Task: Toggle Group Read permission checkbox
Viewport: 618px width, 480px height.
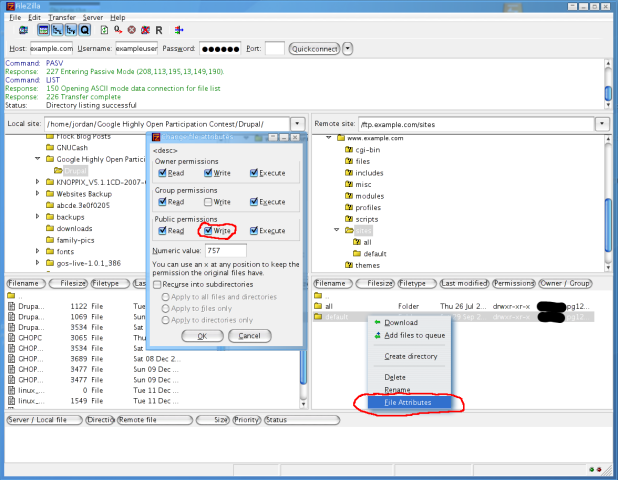Action: [162, 201]
